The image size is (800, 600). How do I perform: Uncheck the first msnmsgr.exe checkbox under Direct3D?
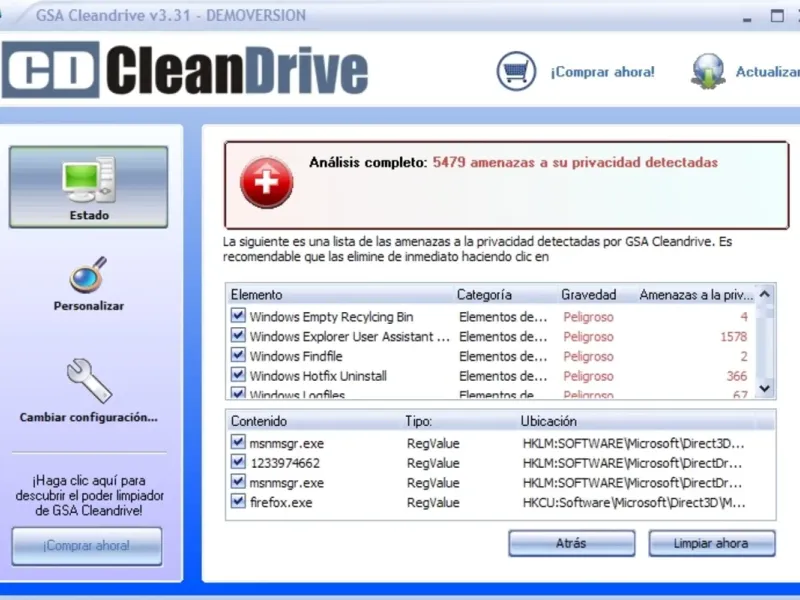tap(238, 442)
